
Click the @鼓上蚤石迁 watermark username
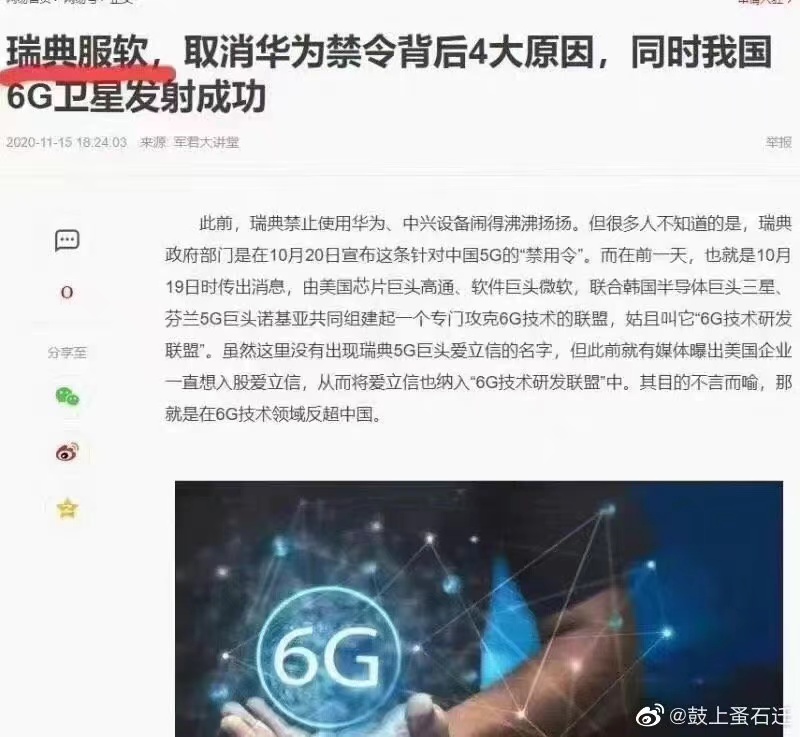(730, 716)
